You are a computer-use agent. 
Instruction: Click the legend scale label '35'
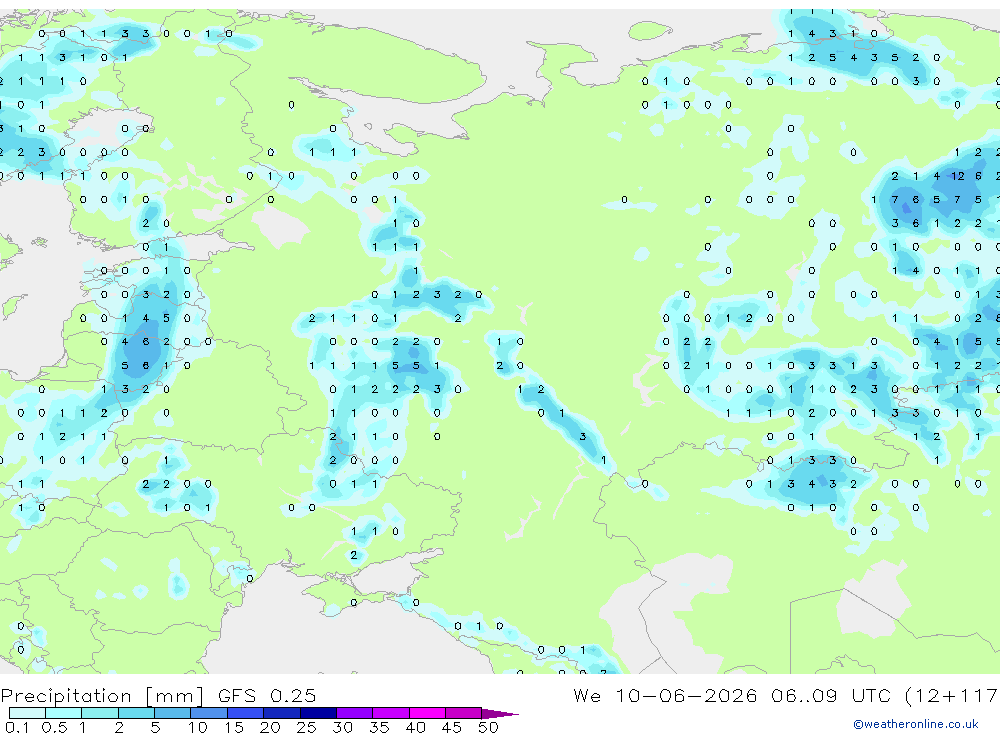tap(379, 727)
